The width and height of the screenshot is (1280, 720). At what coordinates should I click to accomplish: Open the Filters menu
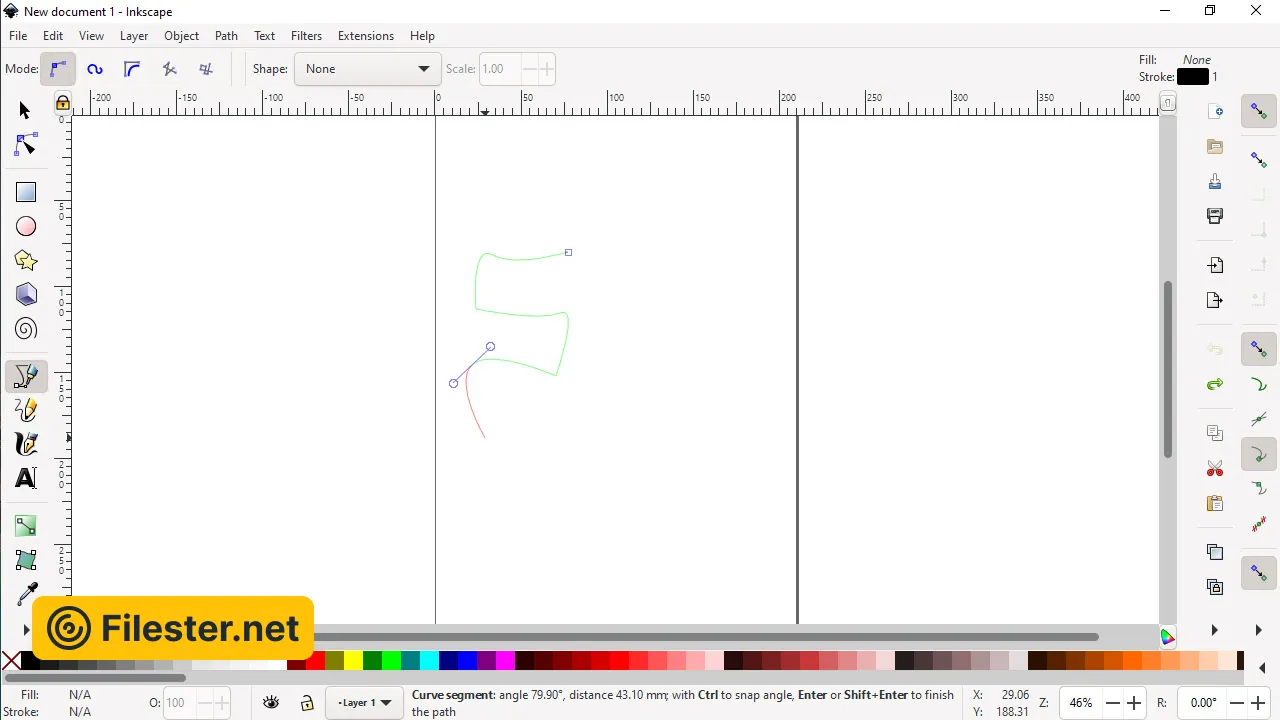pyautogui.click(x=306, y=36)
